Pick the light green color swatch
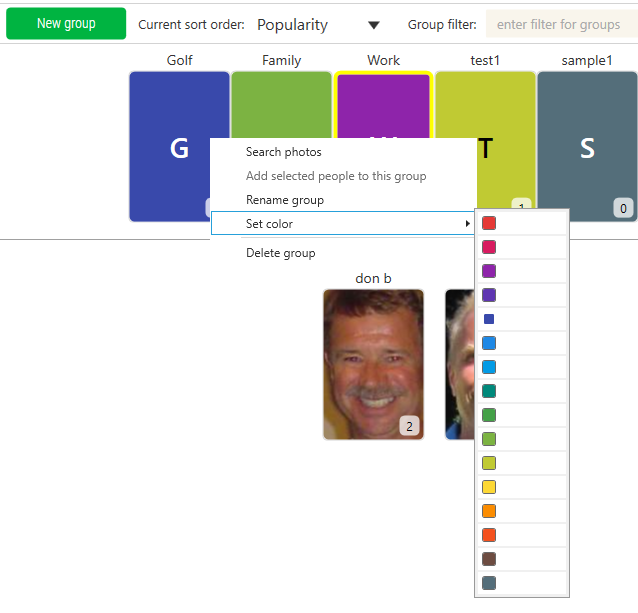638x613 pixels. click(489, 439)
